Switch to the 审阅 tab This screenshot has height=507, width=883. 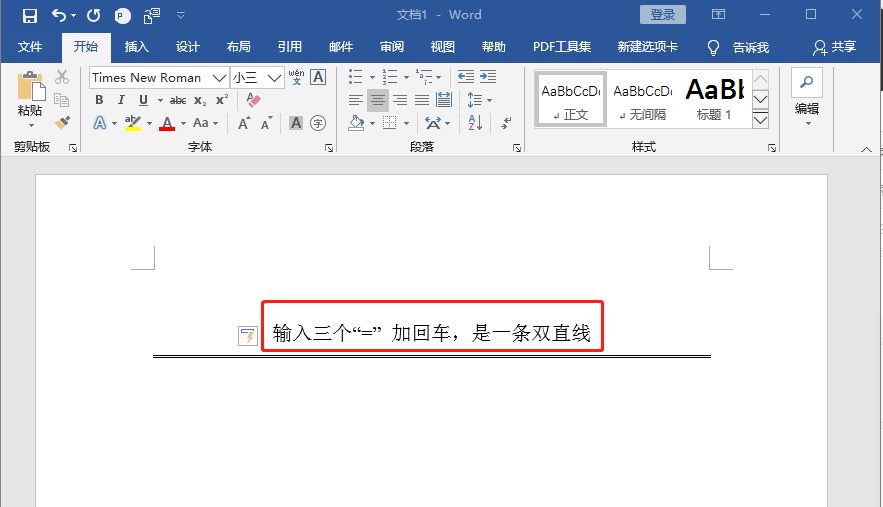pos(391,47)
